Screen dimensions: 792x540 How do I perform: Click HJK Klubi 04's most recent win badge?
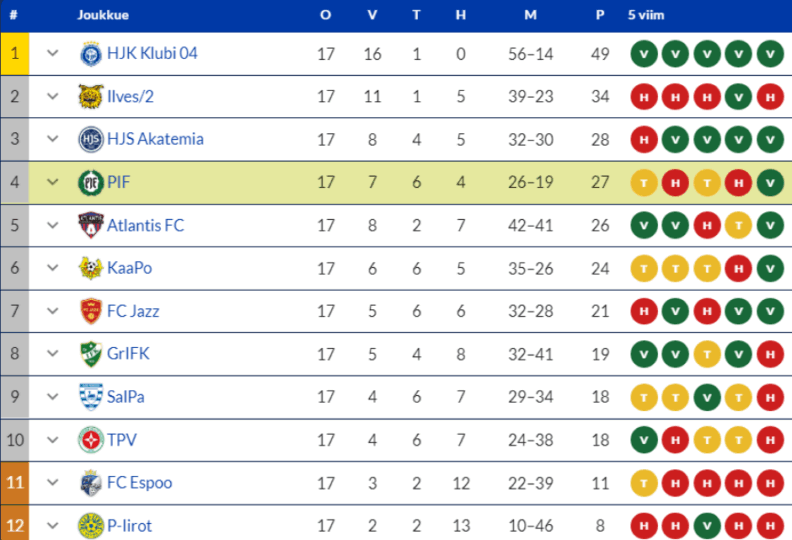(x=770, y=54)
